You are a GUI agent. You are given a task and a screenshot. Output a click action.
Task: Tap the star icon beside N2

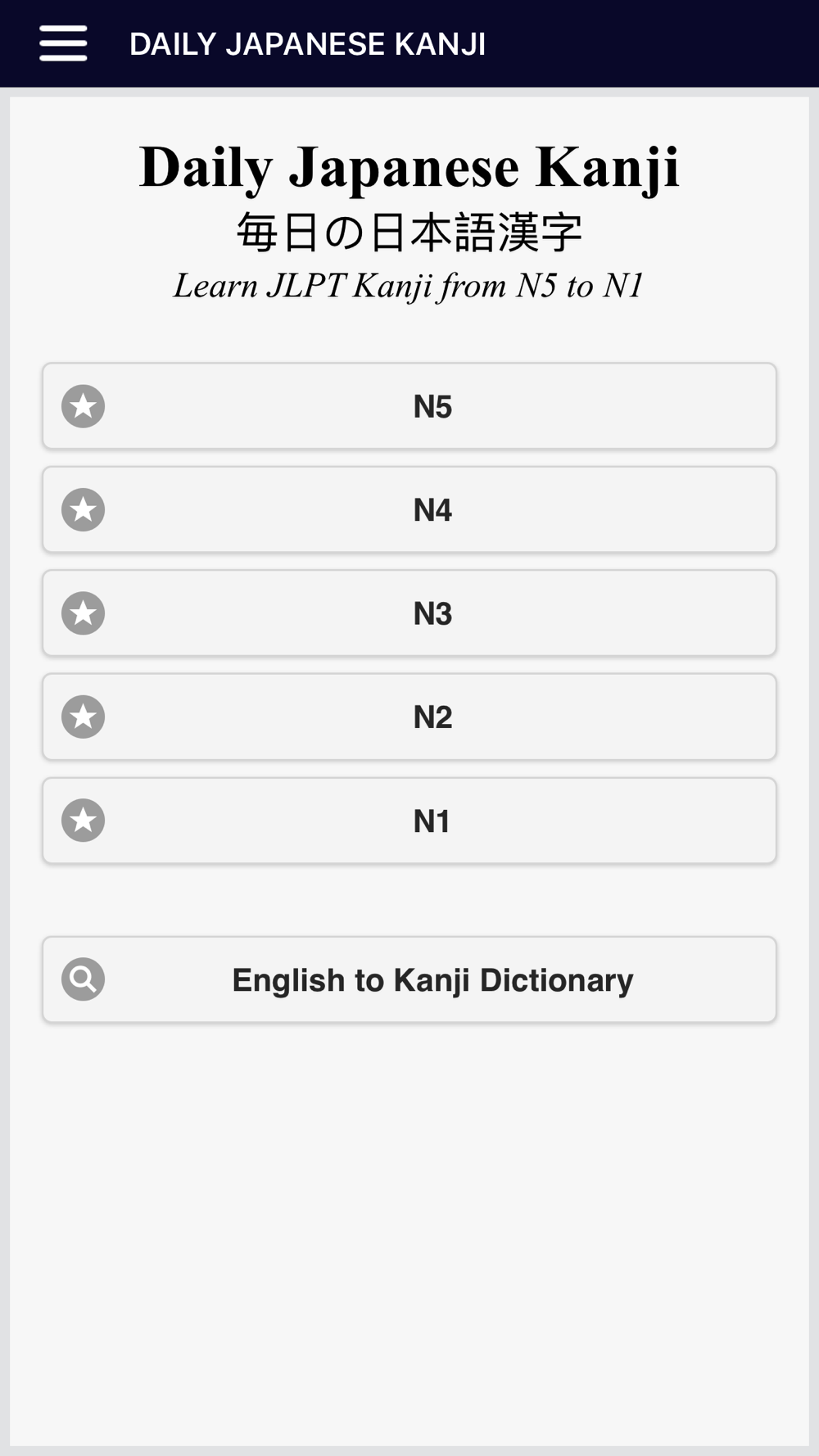[83, 717]
